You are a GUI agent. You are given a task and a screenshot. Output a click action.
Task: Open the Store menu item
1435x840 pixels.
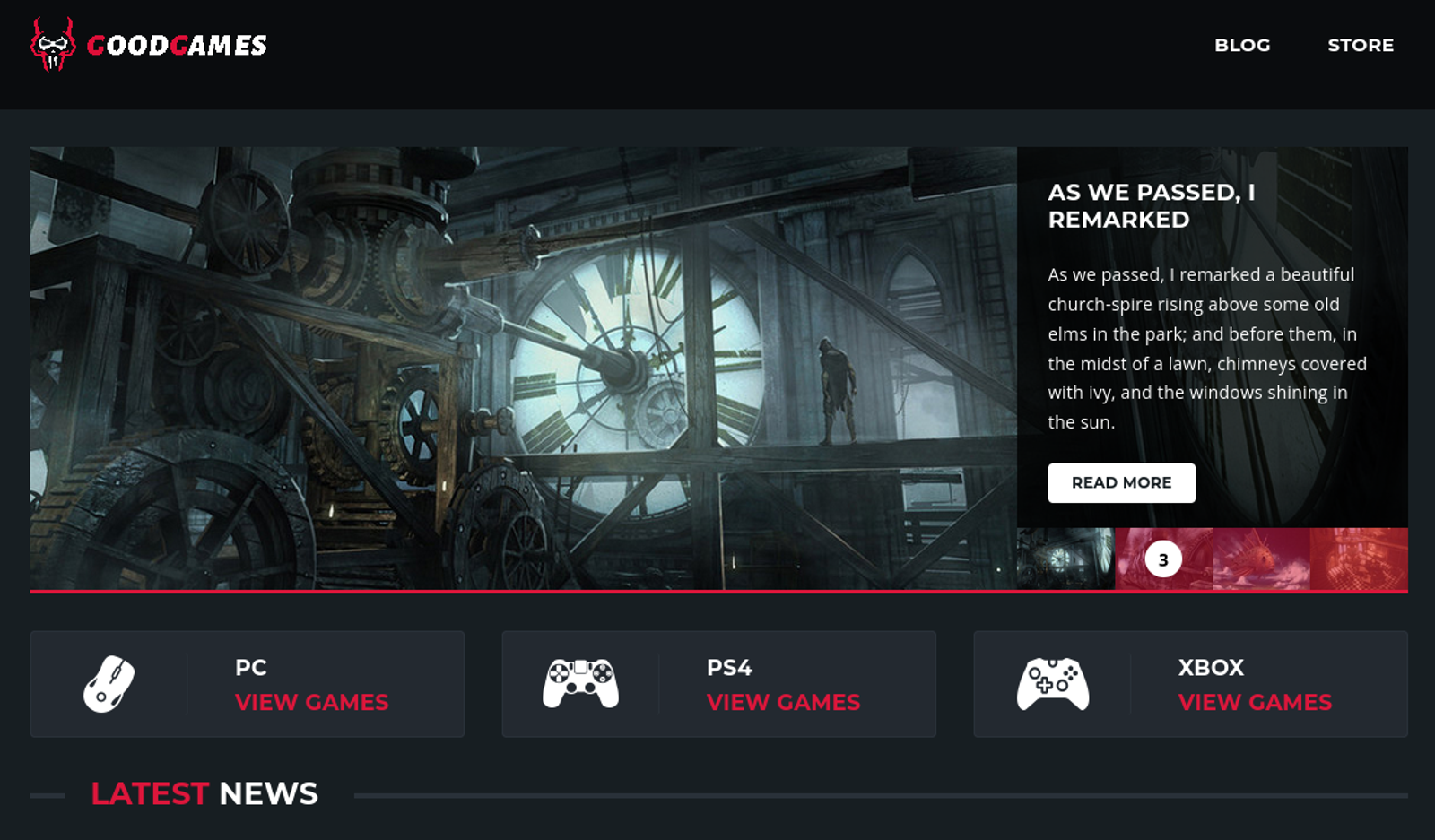point(1361,45)
